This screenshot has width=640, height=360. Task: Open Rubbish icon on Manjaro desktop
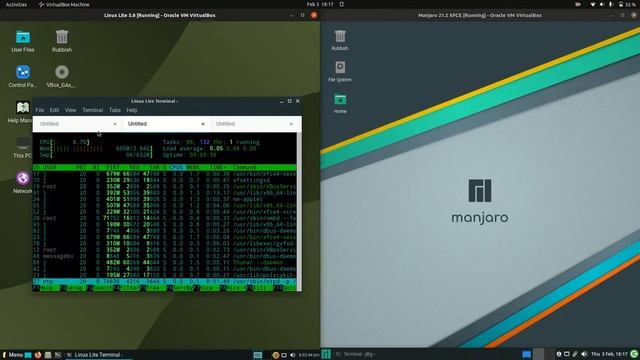click(340, 40)
